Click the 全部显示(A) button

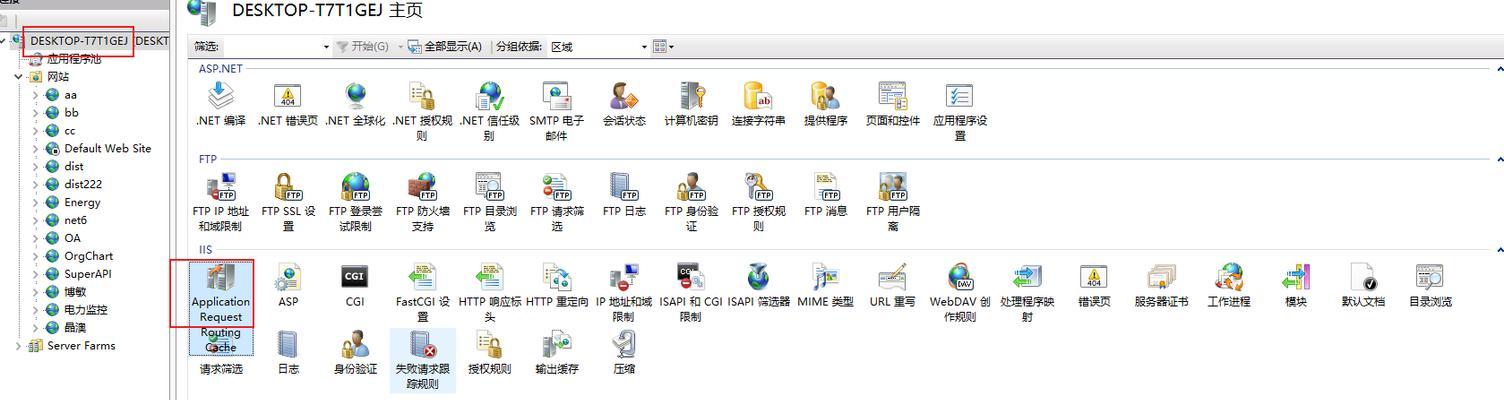coord(445,47)
